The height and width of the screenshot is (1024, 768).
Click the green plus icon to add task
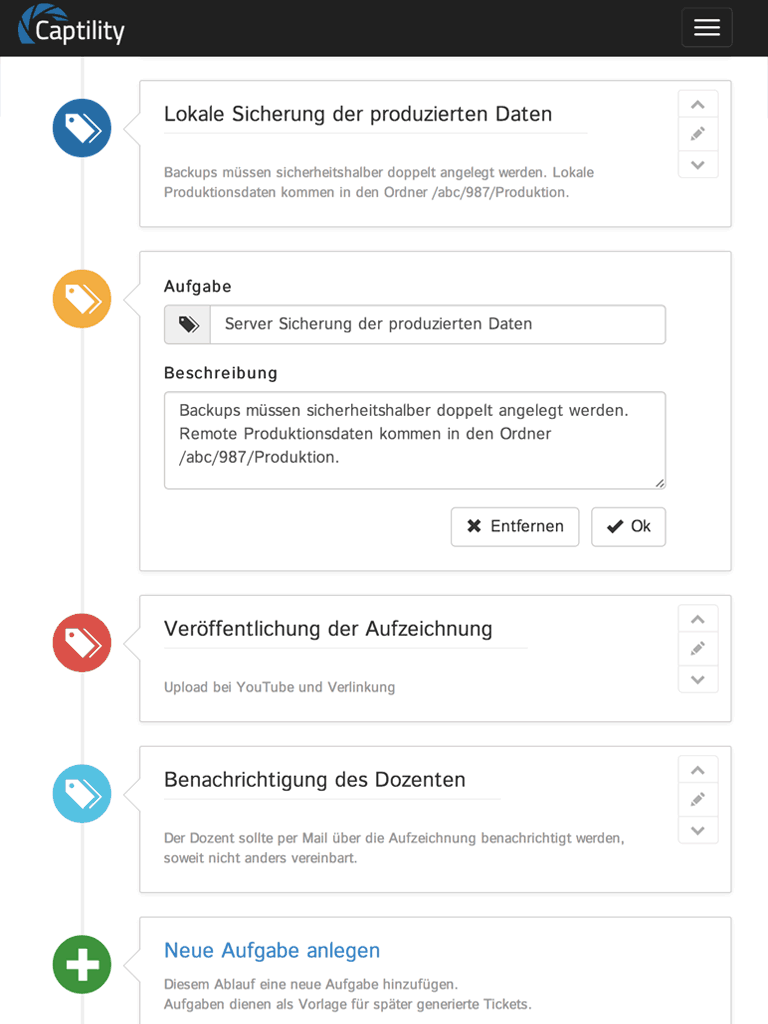tap(82, 965)
